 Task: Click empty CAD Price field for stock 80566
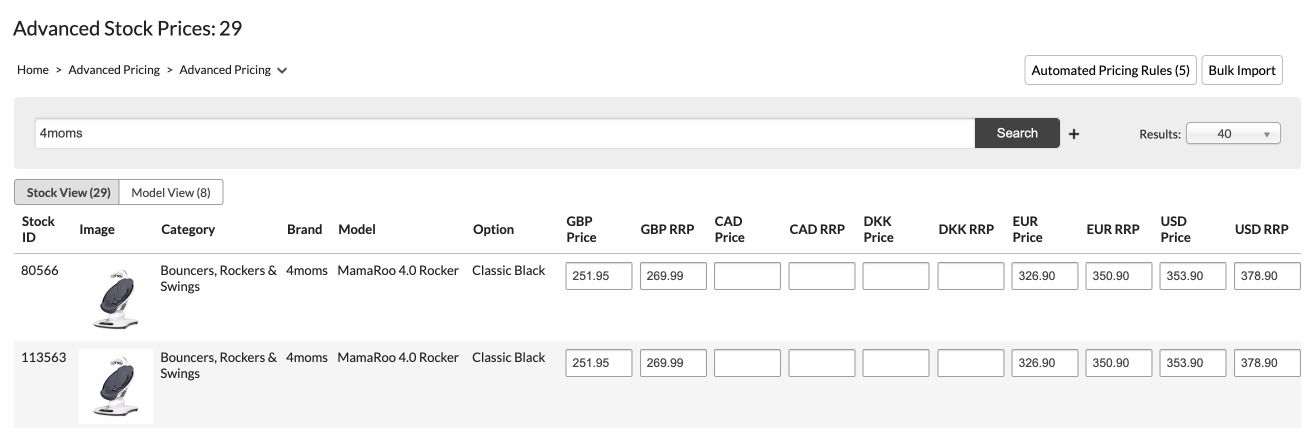[747, 276]
